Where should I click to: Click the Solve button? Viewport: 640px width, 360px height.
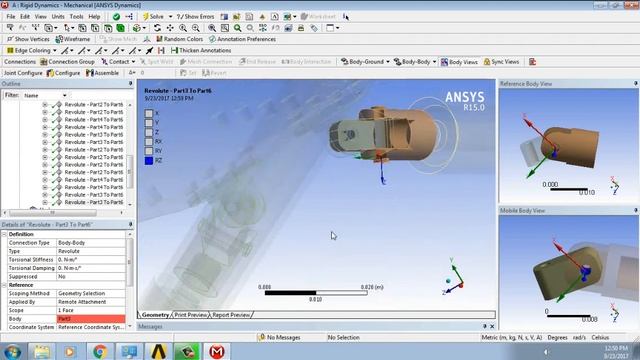[x=153, y=17]
